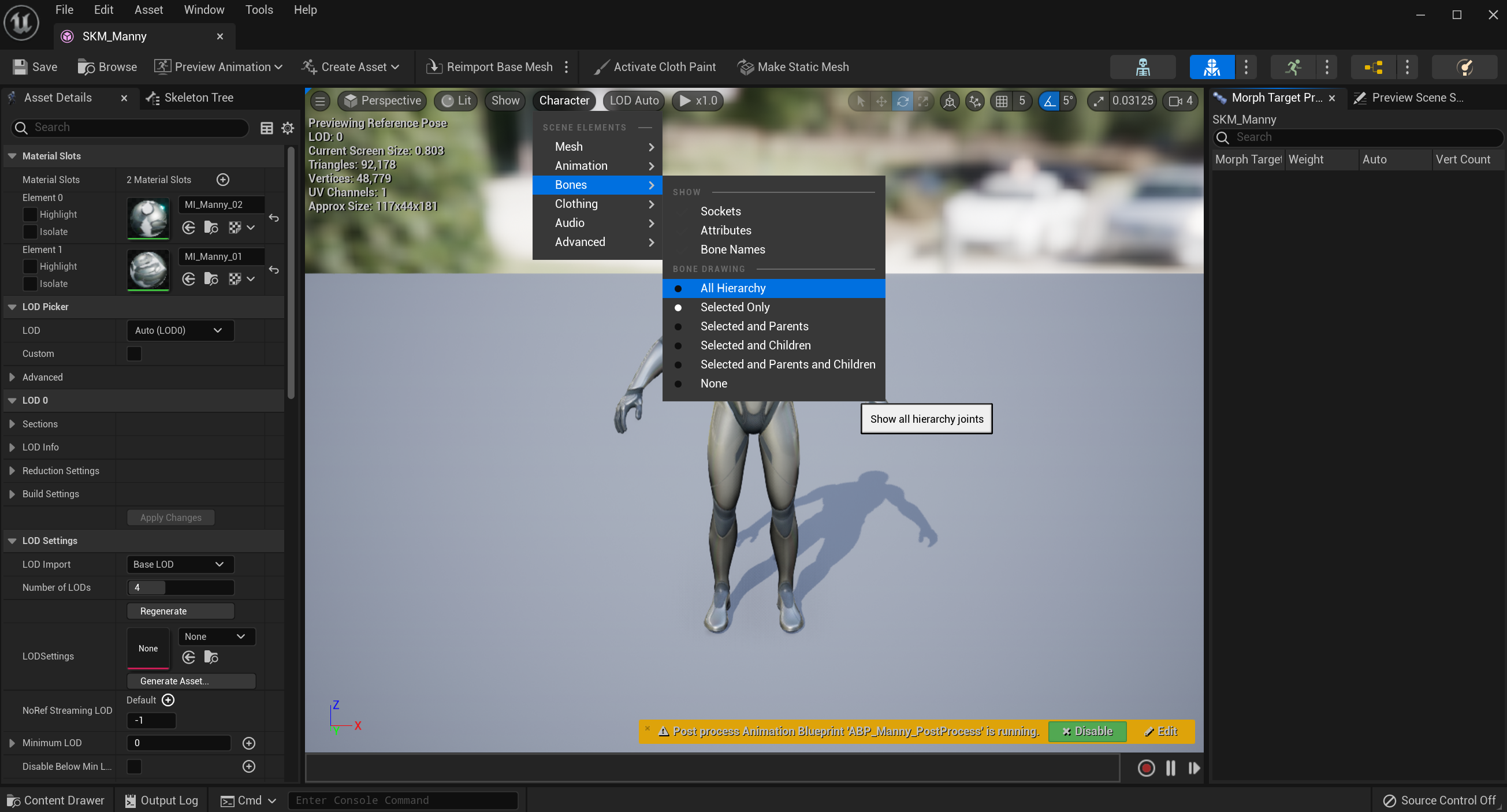
Task: Open Asset Details settings gear
Action: pyautogui.click(x=288, y=128)
